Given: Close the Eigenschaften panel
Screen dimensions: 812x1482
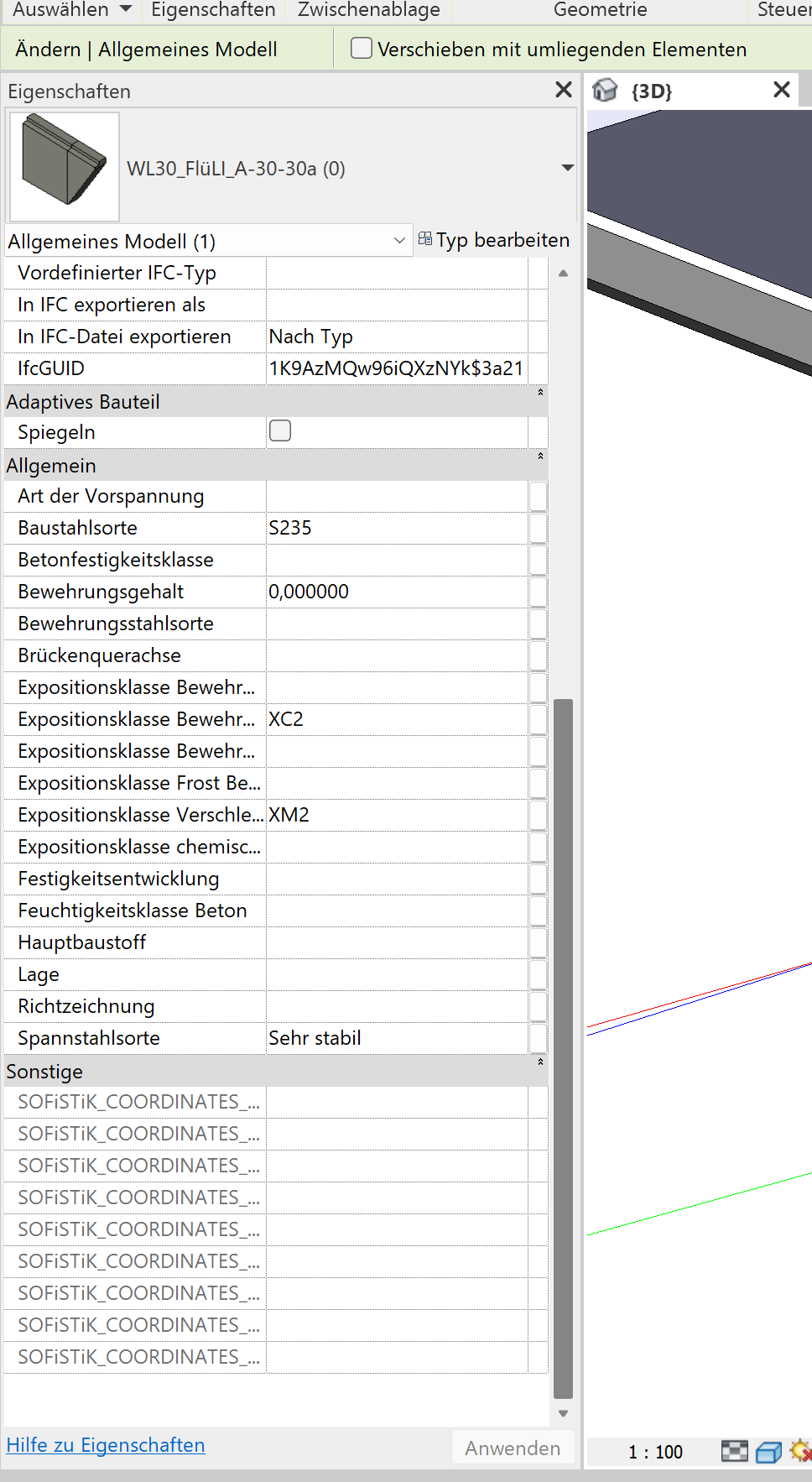Looking at the screenshot, I should pos(564,90).
